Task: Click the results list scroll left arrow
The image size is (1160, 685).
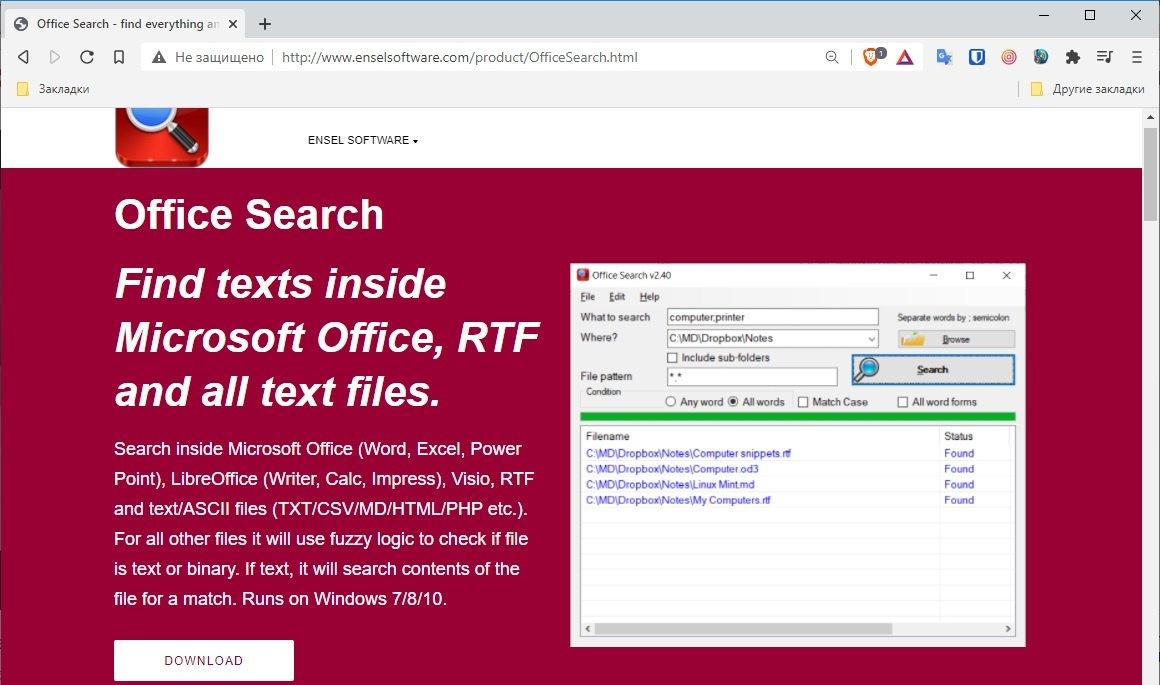Action: coord(588,629)
